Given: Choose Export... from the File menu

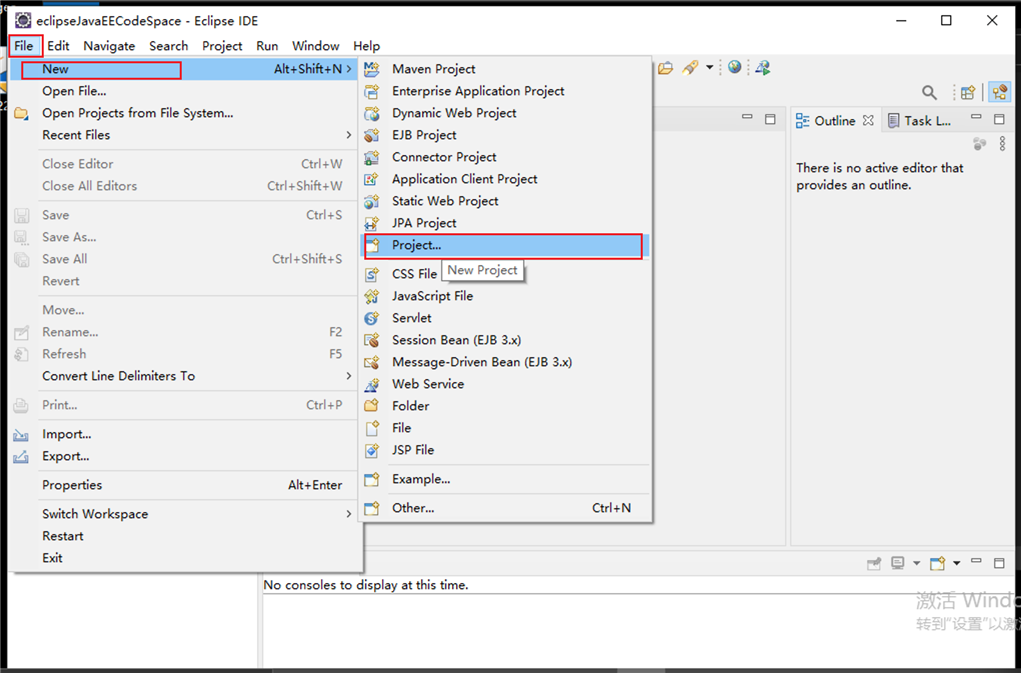Looking at the screenshot, I should [x=184, y=456].
